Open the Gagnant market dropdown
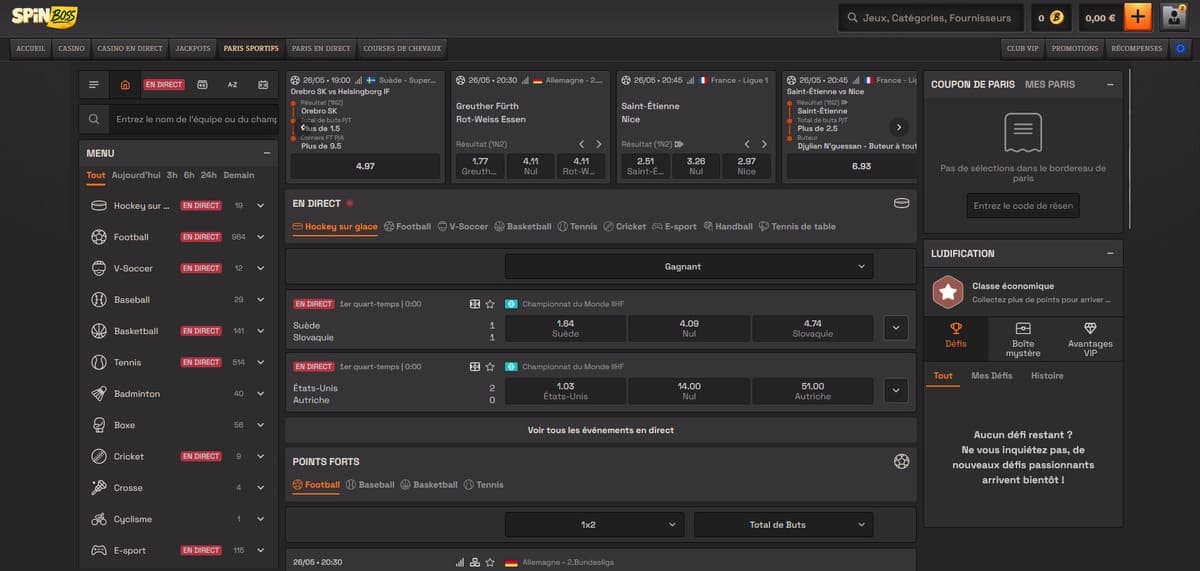1200x571 pixels. coord(689,266)
